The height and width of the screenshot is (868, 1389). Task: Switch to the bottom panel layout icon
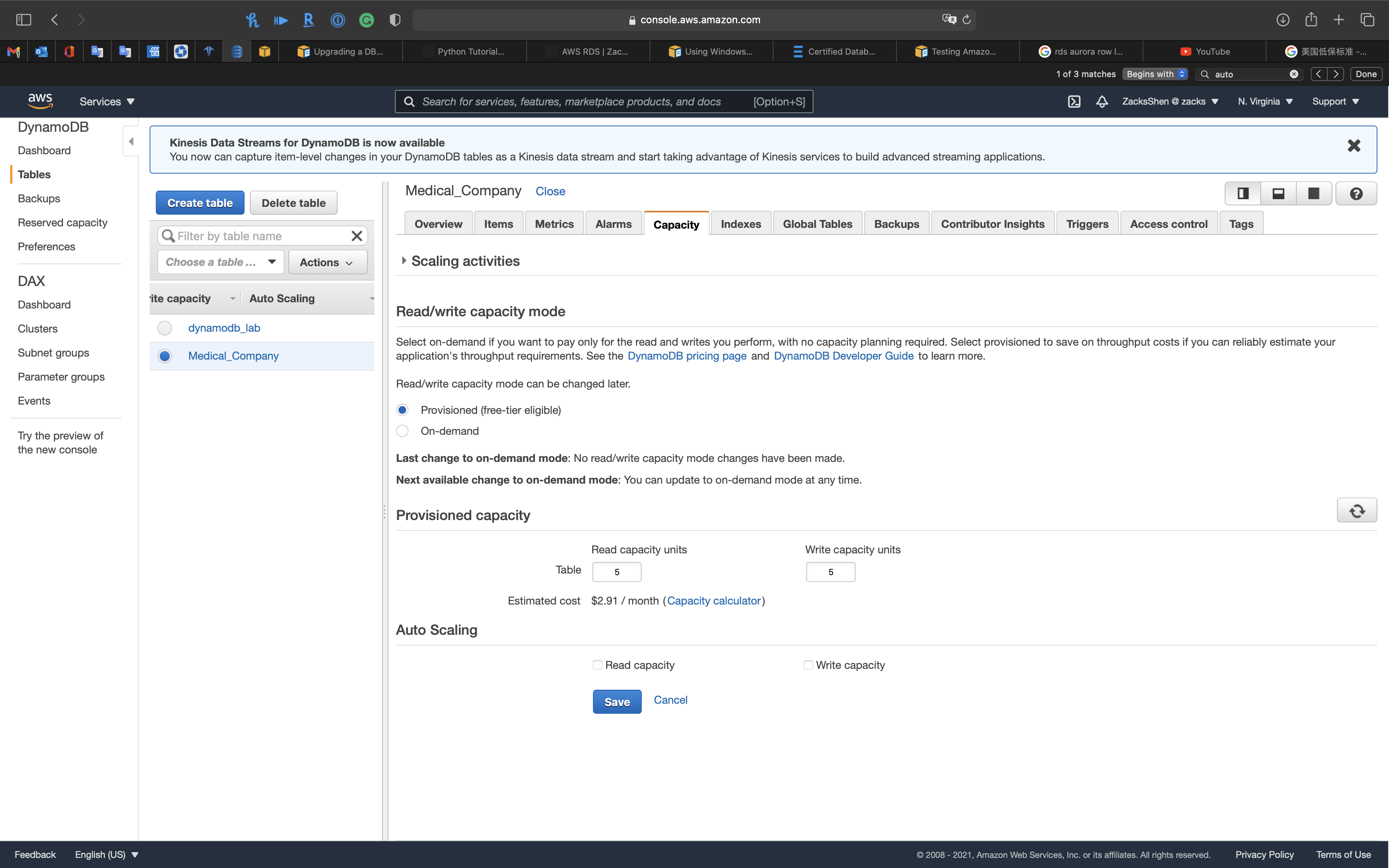pyautogui.click(x=1278, y=193)
